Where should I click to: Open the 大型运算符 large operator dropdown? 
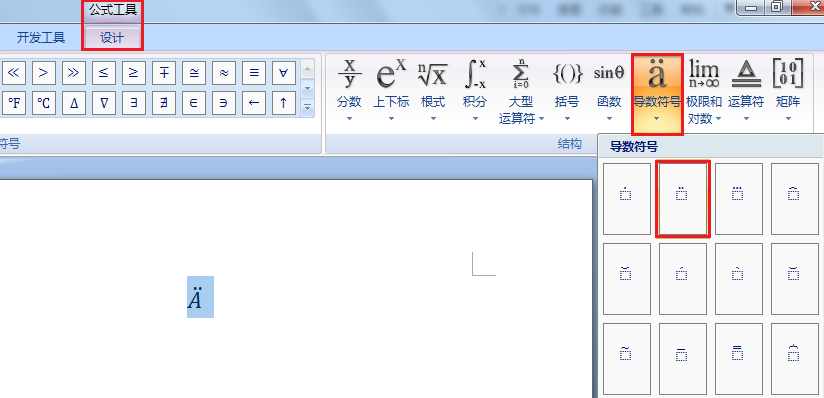(x=521, y=90)
